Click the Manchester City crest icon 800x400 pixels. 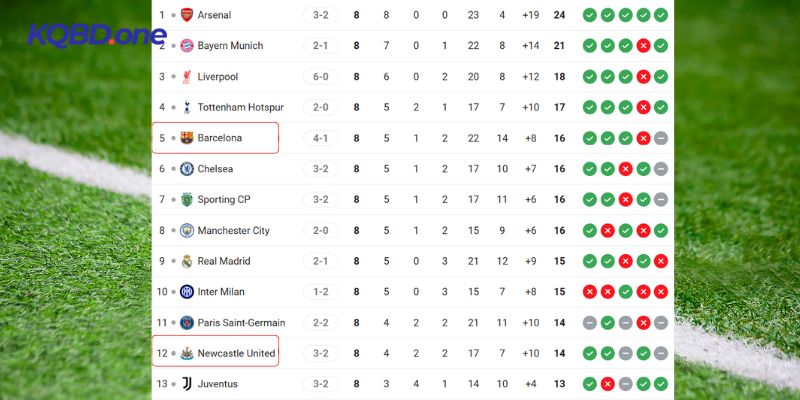(x=187, y=231)
